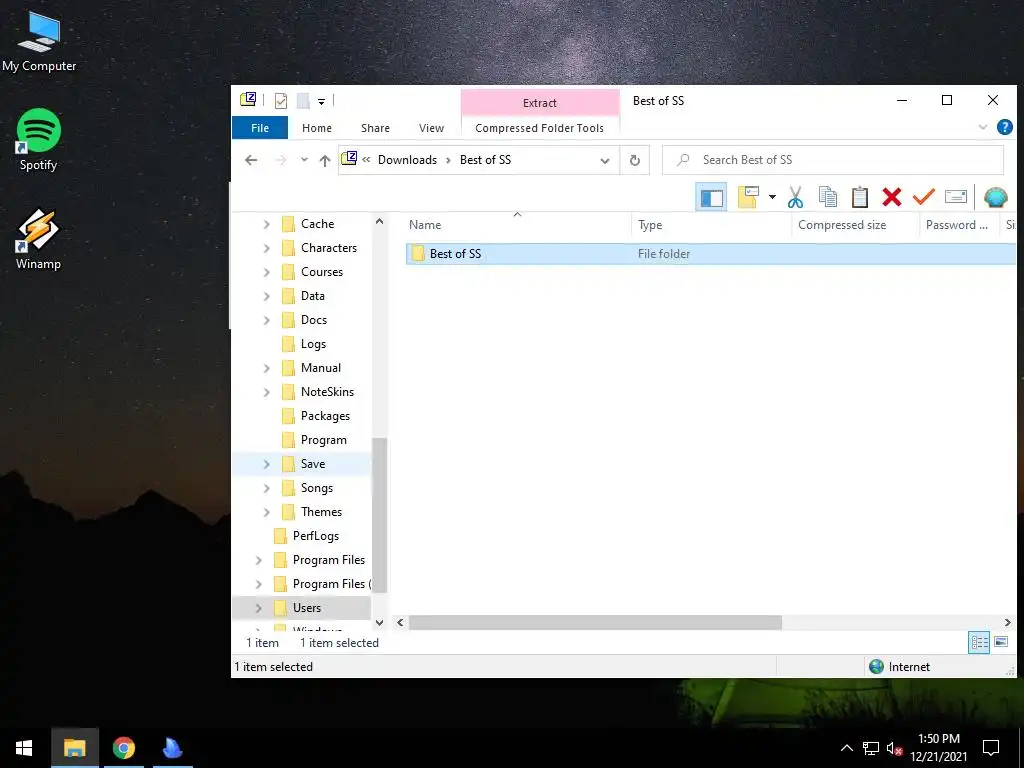Click Chrome icon in taskbar
Viewport: 1024px width, 768px height.
tap(123, 748)
